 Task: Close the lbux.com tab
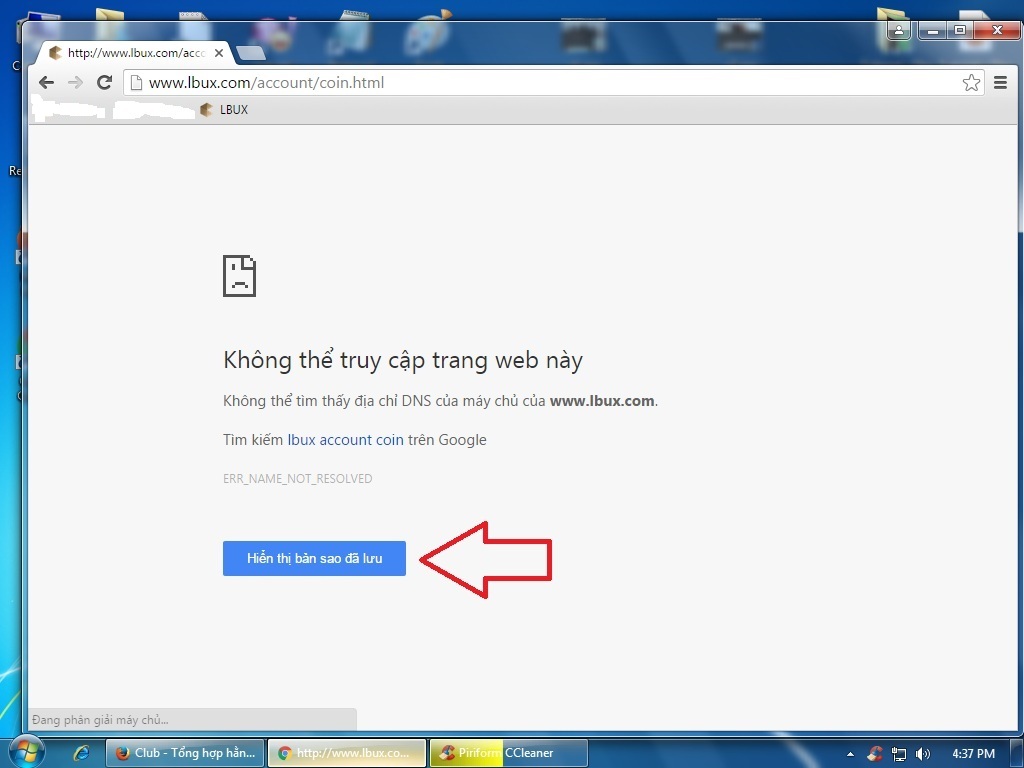(219, 53)
